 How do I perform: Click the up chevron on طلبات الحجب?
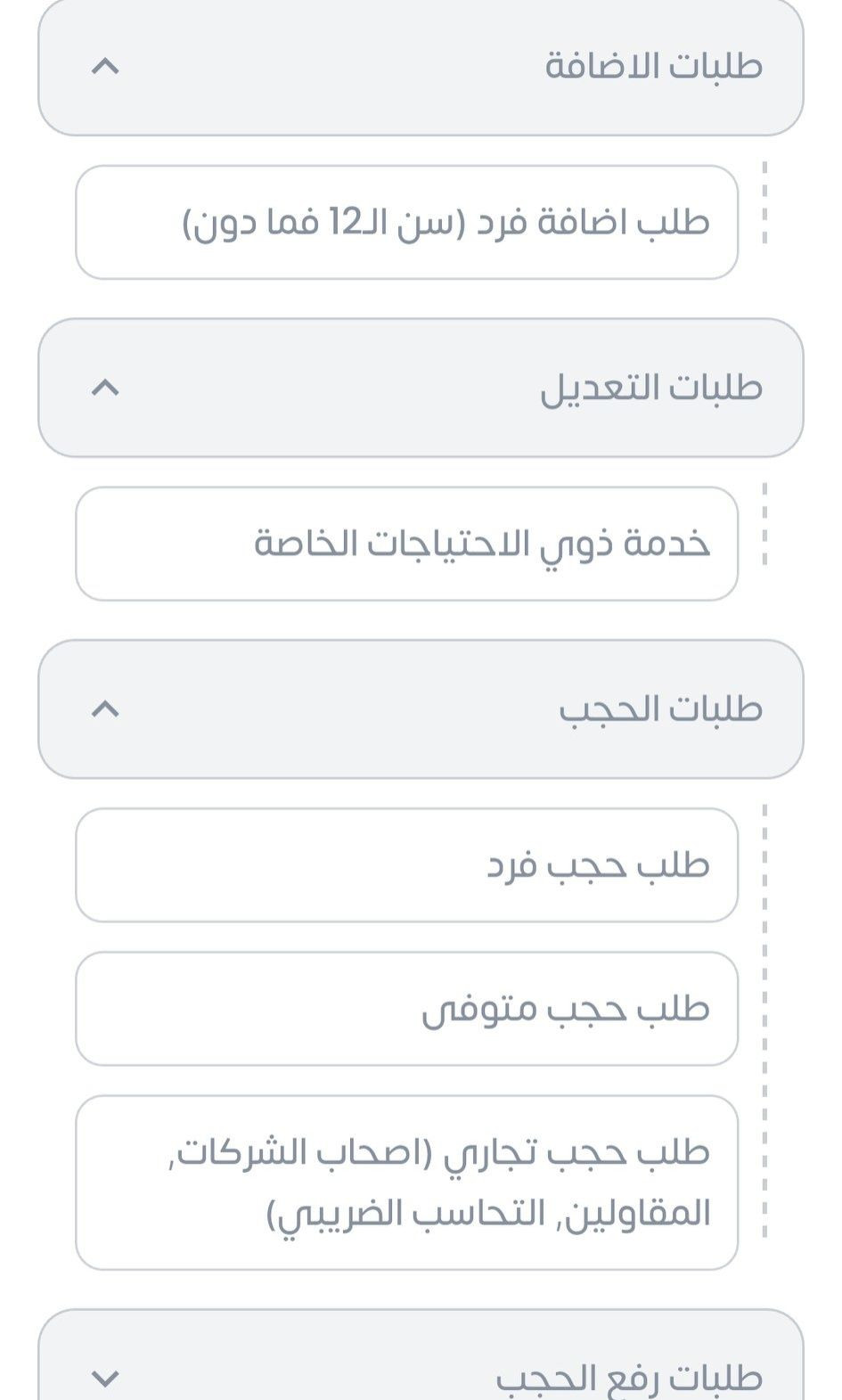pos(105,708)
